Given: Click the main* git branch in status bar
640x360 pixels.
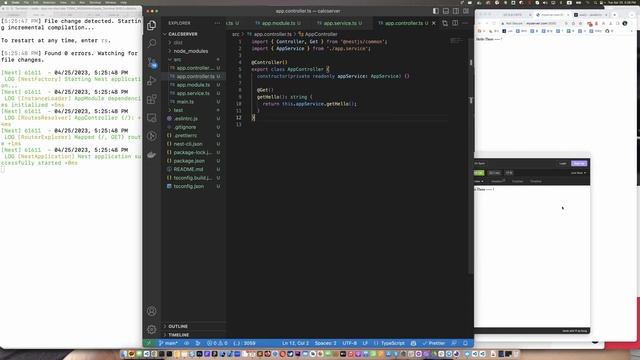Looking at the screenshot, I should (168, 343).
